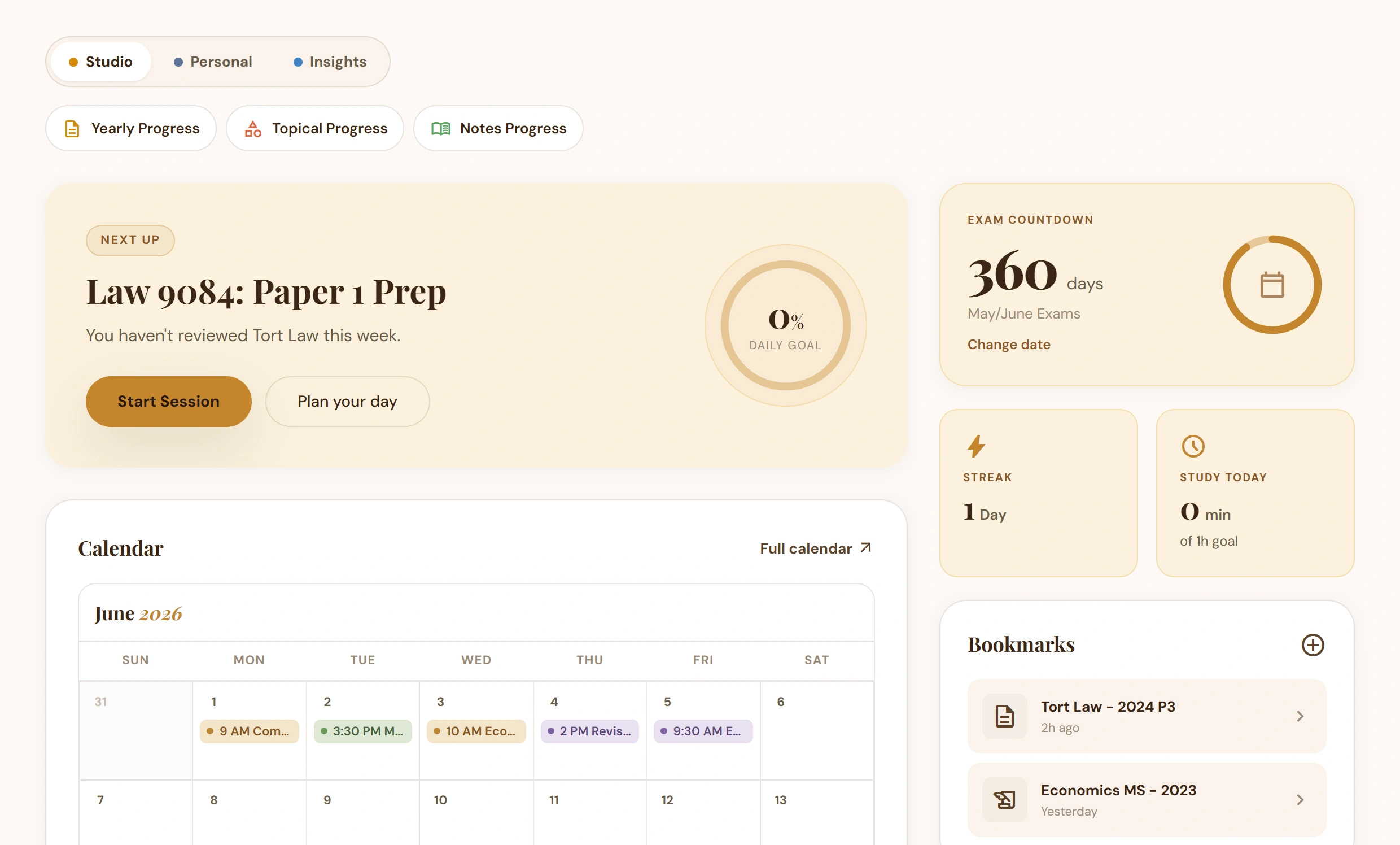Select June 12 in the calendar
Image resolution: width=1400 pixels, height=845 pixels.
tap(703, 813)
